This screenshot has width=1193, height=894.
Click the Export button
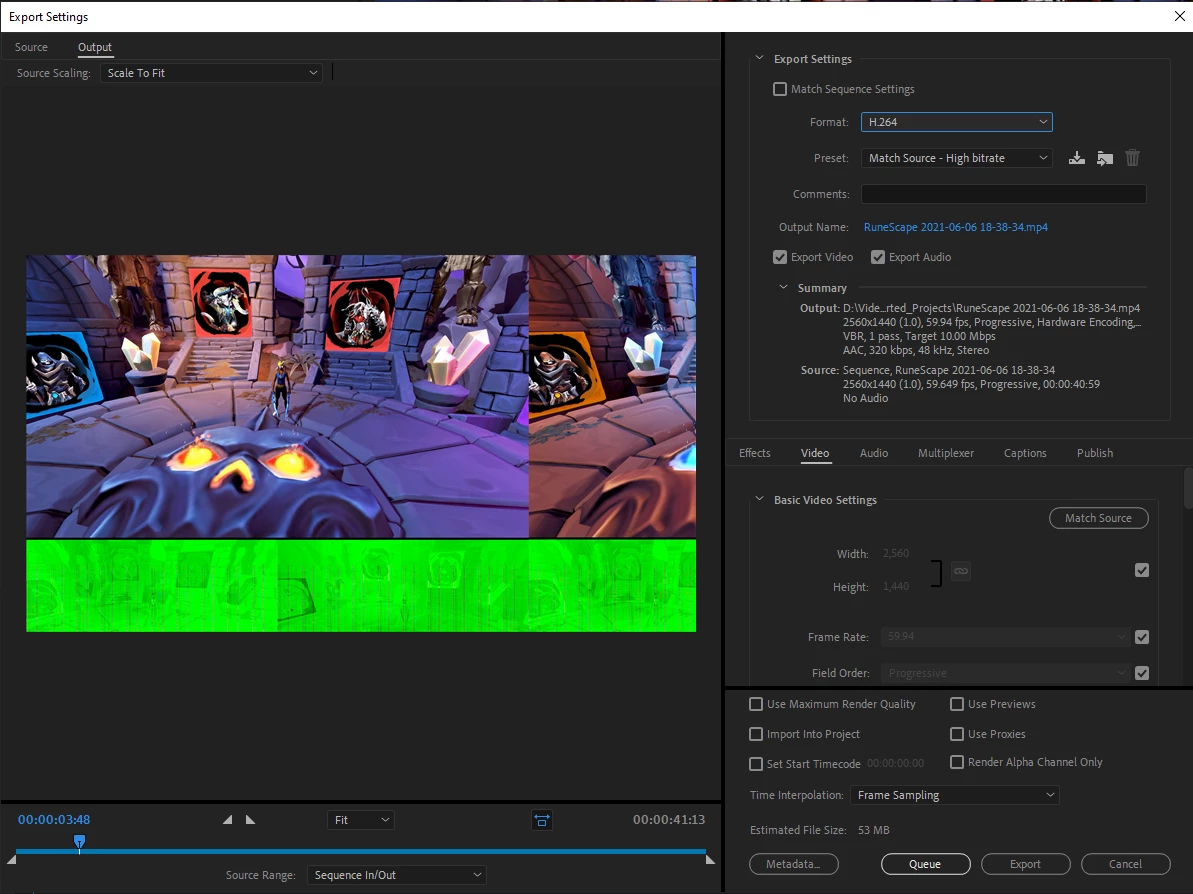pyautogui.click(x=1026, y=864)
